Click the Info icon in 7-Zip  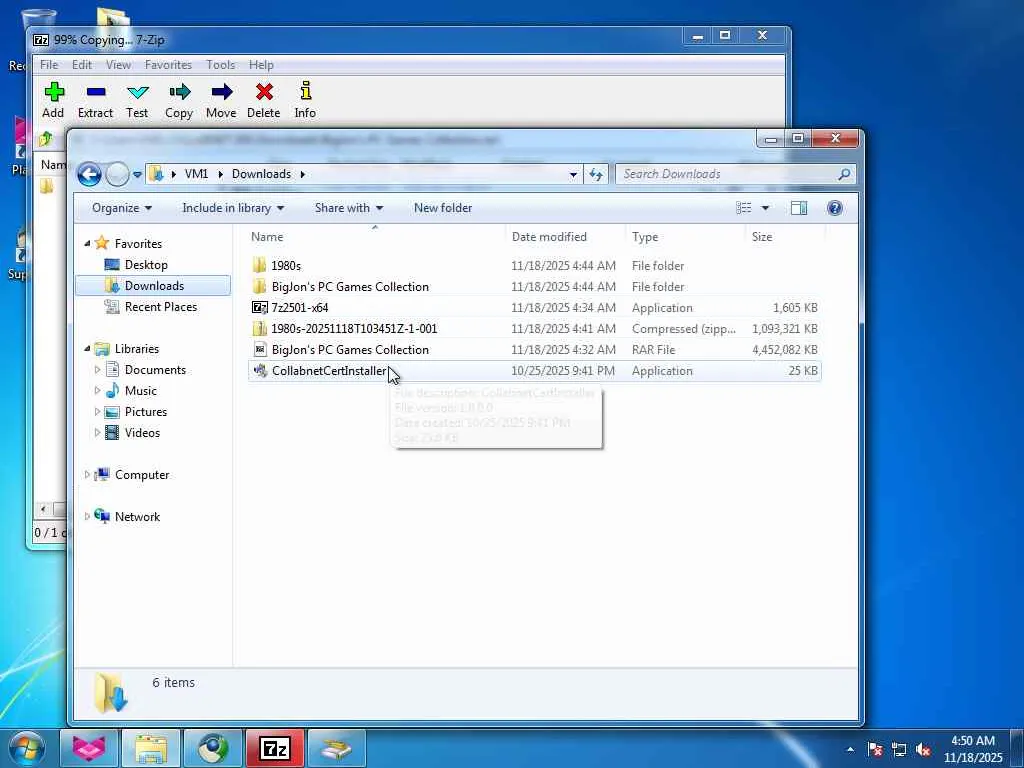(305, 91)
